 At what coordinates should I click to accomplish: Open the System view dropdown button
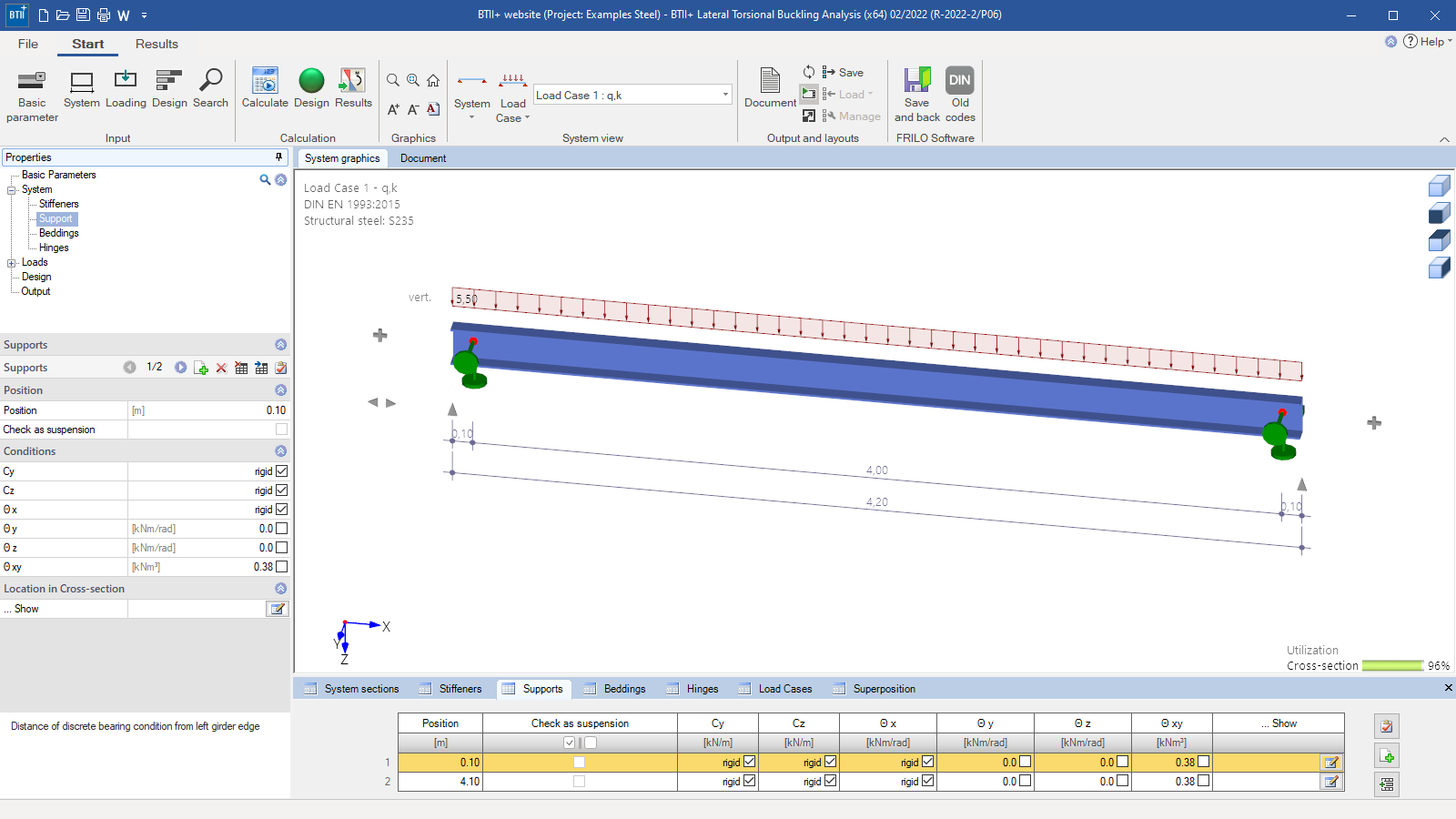pyautogui.click(x=472, y=96)
